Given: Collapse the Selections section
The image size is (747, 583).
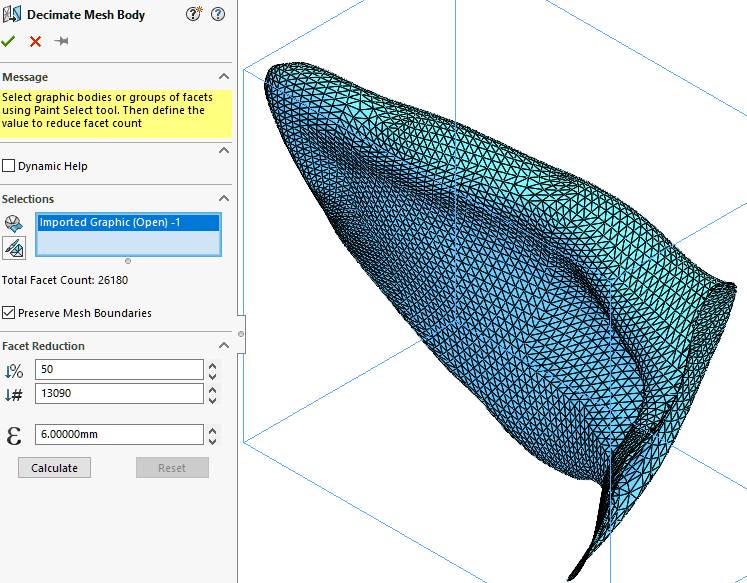Looking at the screenshot, I should coord(224,199).
